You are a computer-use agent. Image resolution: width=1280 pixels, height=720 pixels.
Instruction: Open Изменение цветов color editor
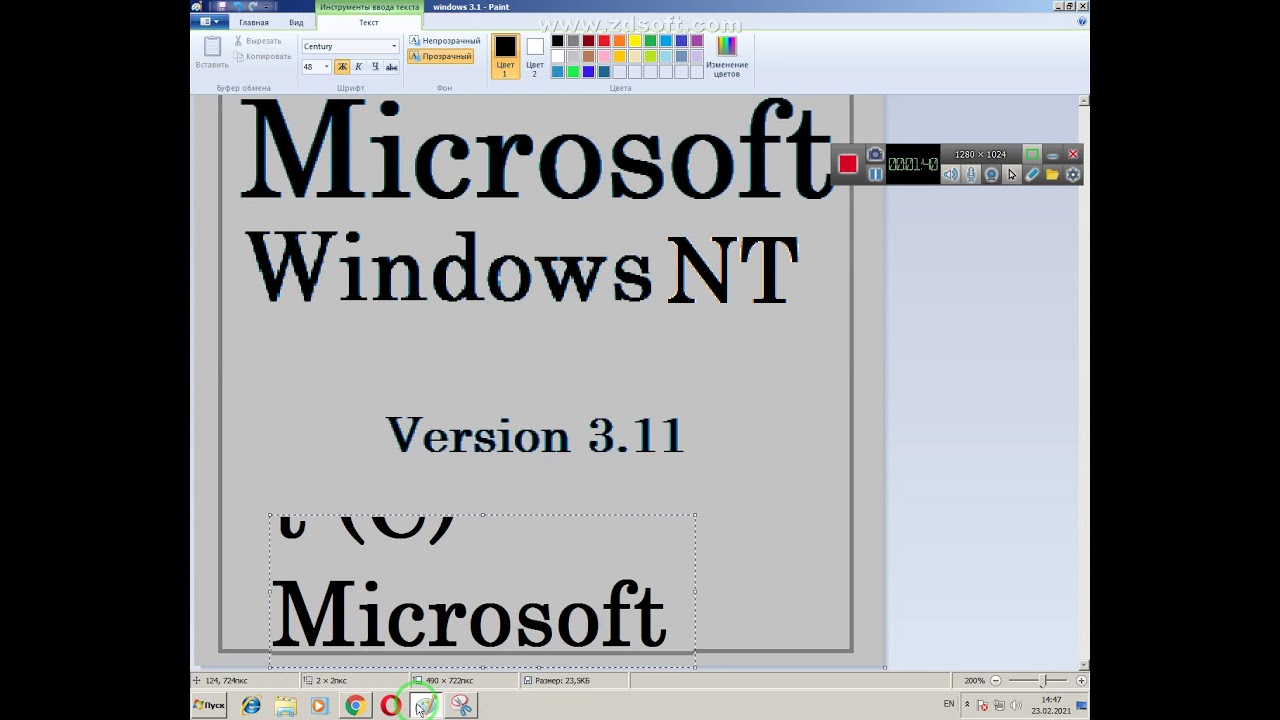[x=727, y=56]
